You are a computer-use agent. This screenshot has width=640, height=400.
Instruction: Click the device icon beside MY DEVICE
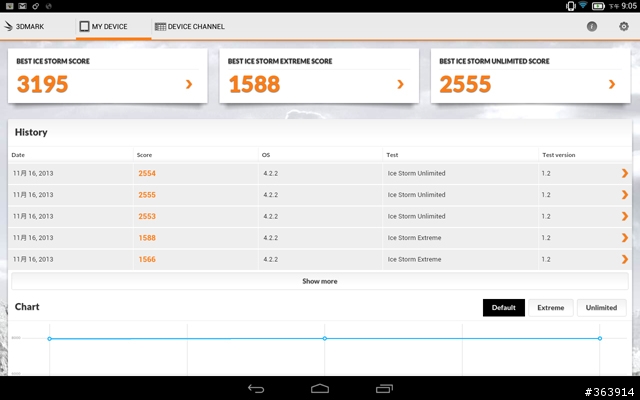(84, 27)
